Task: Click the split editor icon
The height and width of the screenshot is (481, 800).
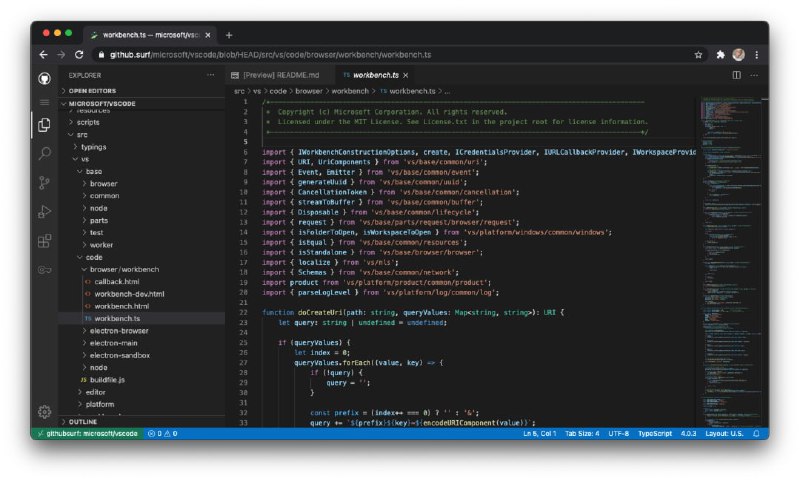Action: [x=736, y=75]
